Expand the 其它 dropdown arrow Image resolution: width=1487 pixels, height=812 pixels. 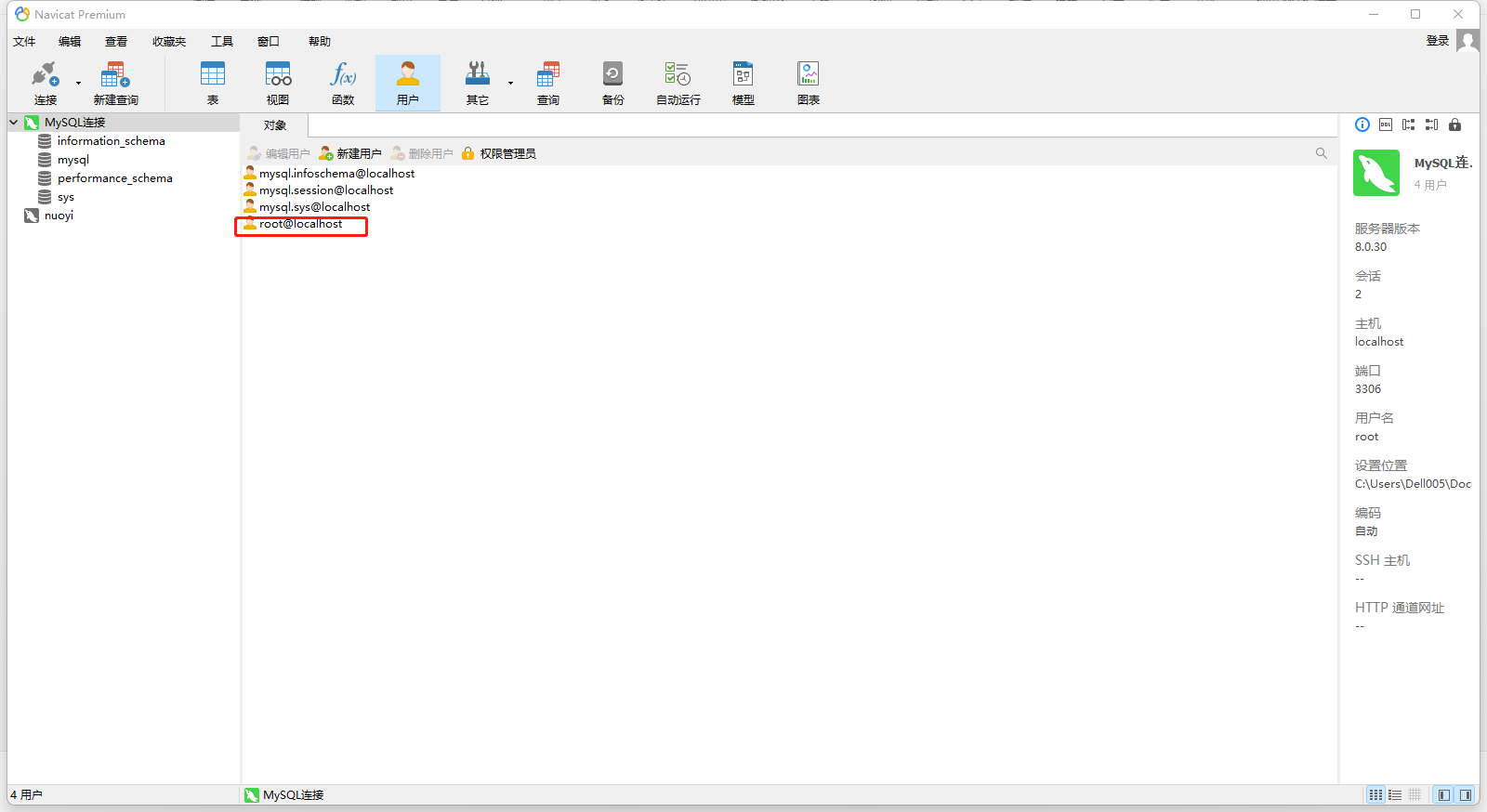(510, 83)
